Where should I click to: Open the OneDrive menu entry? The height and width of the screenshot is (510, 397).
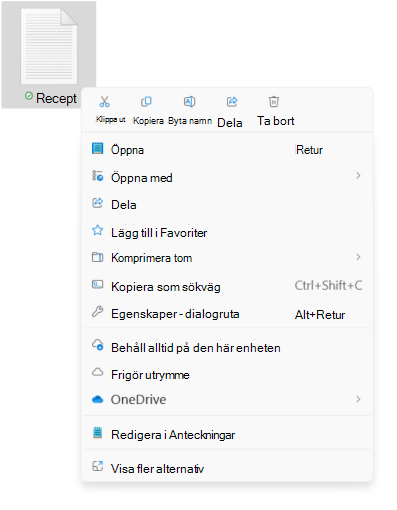(x=227, y=399)
